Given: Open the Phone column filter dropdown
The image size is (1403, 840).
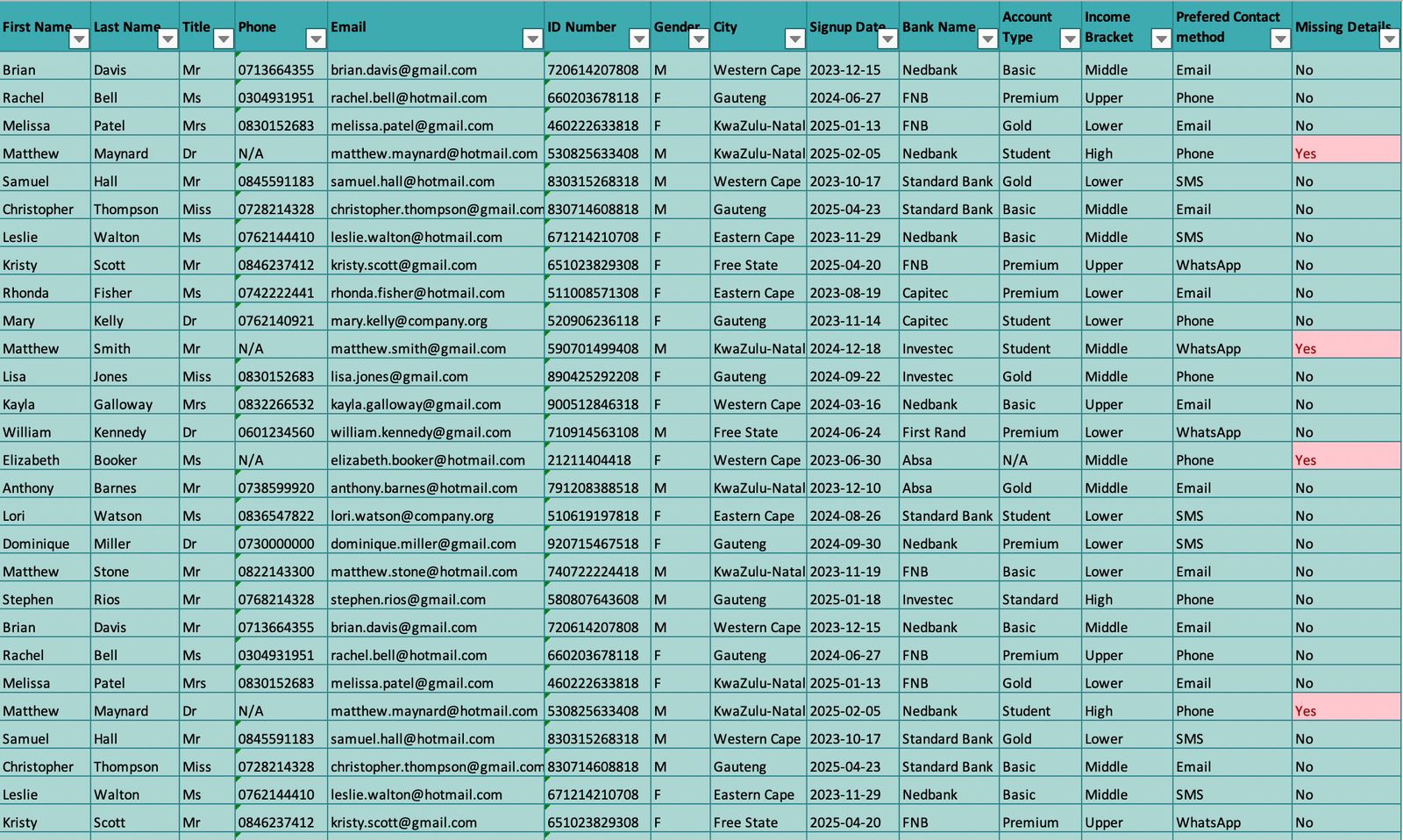Looking at the screenshot, I should (316, 39).
